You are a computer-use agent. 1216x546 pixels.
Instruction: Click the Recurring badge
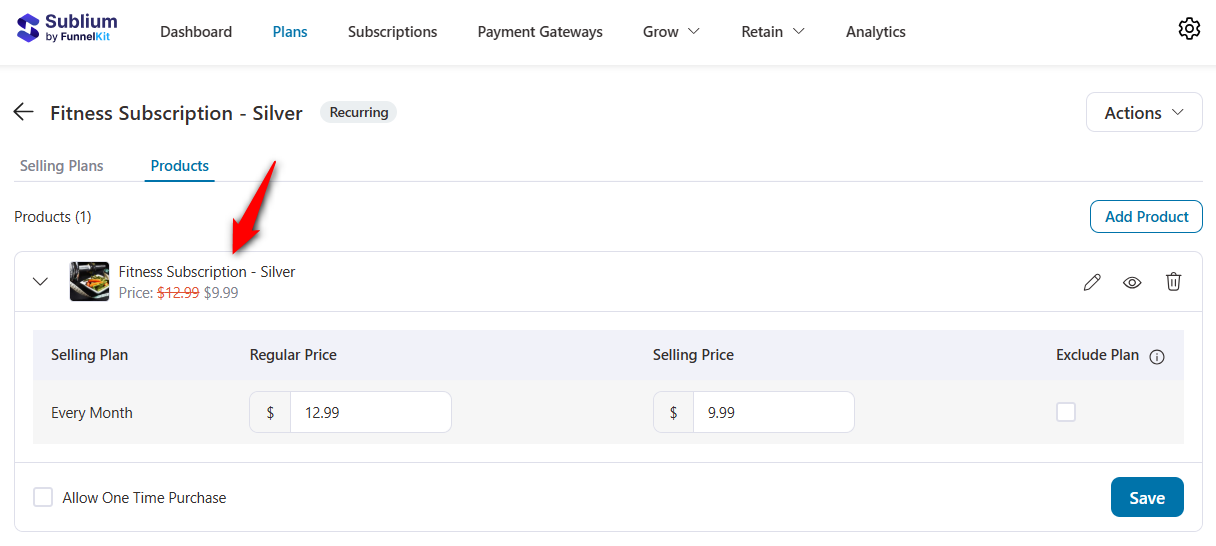(x=358, y=113)
